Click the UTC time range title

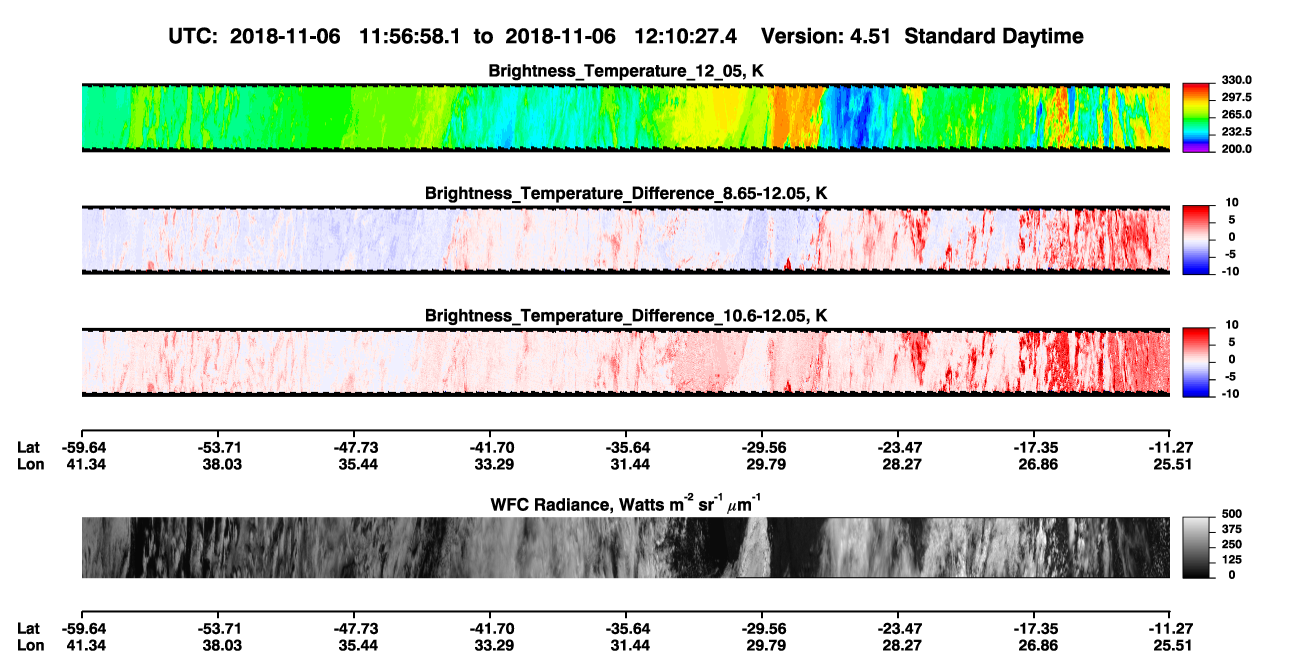627,36
